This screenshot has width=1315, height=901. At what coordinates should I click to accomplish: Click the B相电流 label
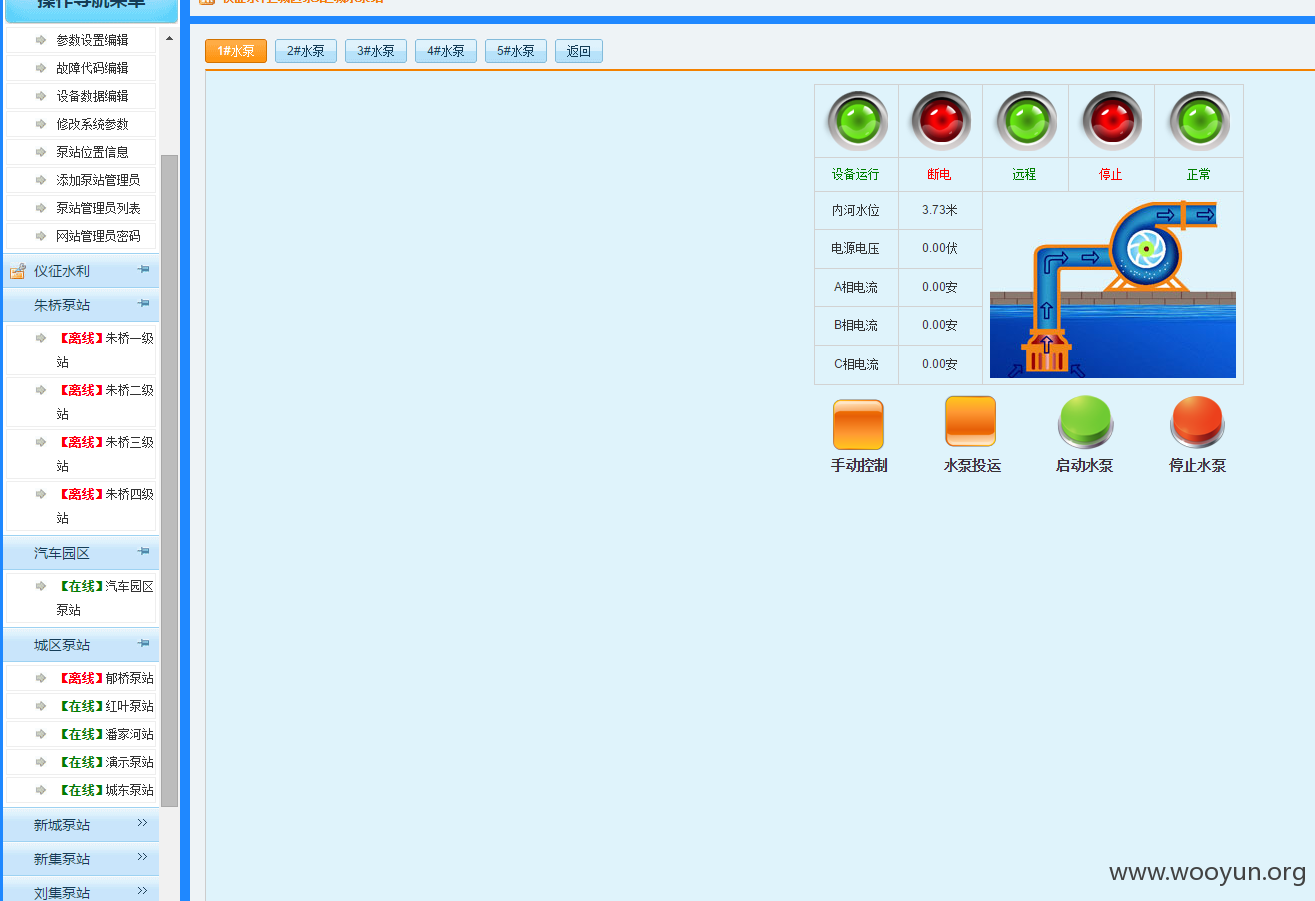coord(856,325)
